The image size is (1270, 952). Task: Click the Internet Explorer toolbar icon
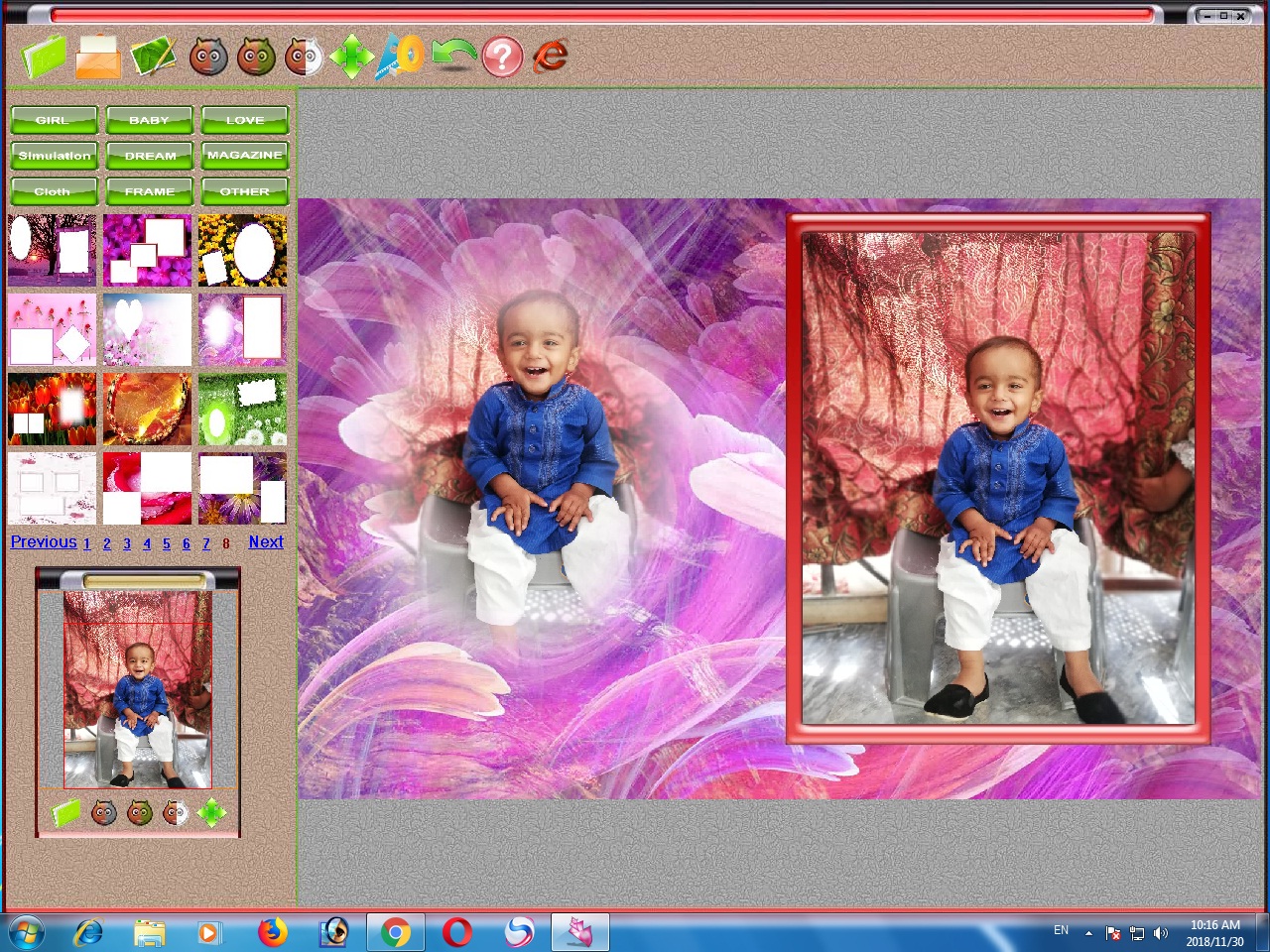pos(552,56)
